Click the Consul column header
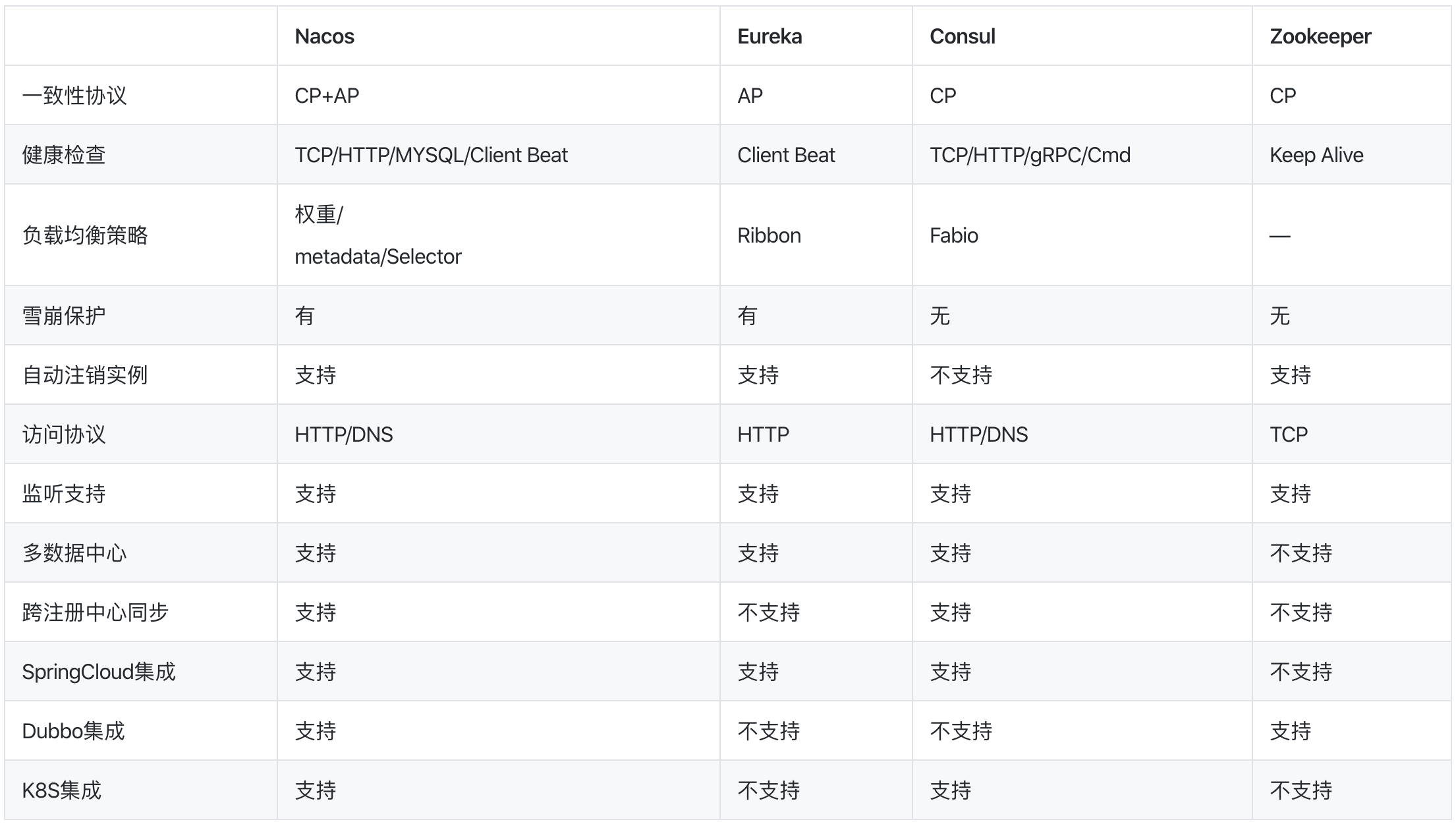The image size is (1456, 824). pyautogui.click(x=962, y=36)
